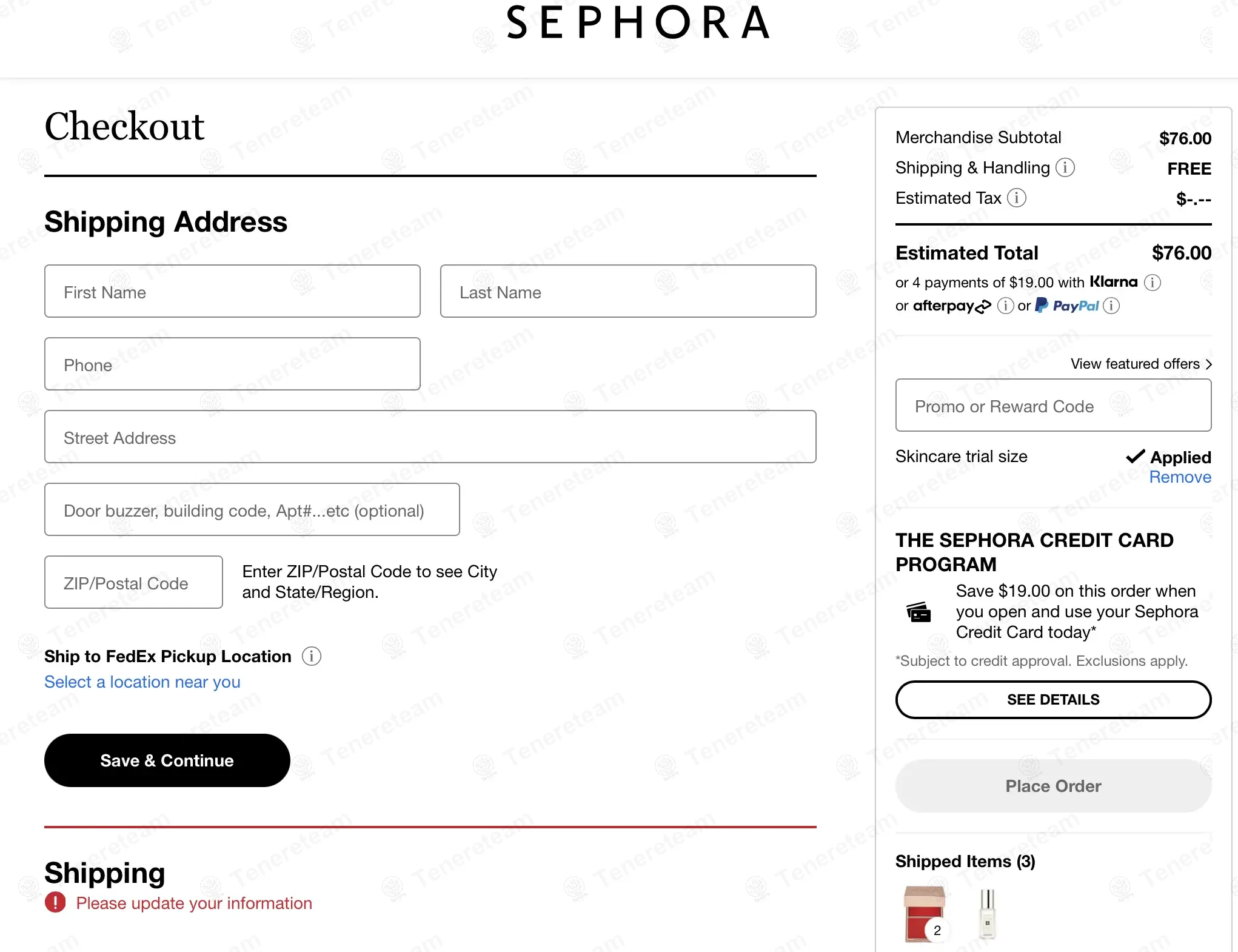Focus the Last Name field
The image size is (1238, 952).
[x=628, y=292]
